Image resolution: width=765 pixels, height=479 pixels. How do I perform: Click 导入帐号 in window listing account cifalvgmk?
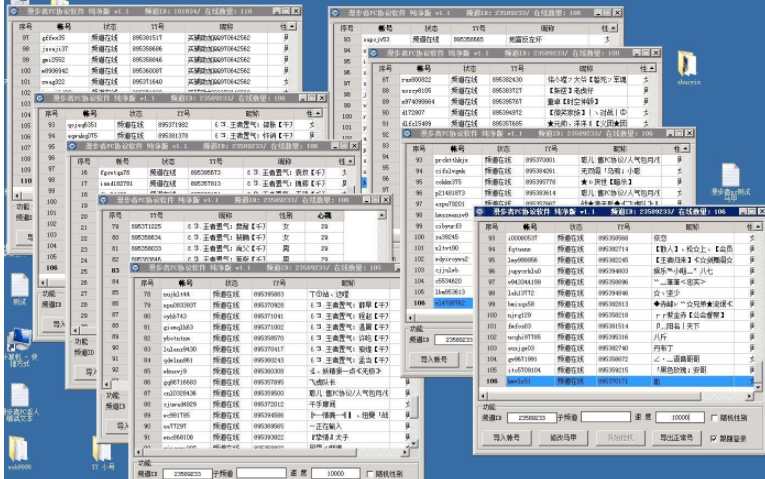[x=433, y=359]
